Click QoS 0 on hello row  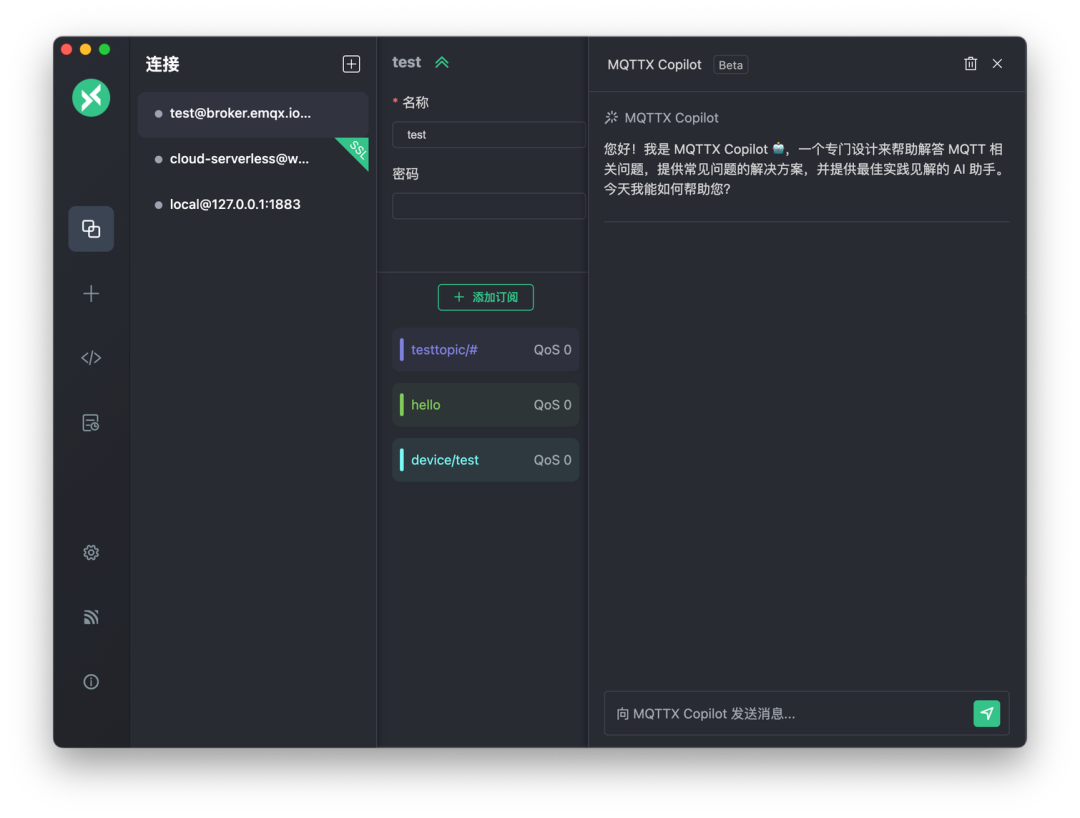[552, 405]
